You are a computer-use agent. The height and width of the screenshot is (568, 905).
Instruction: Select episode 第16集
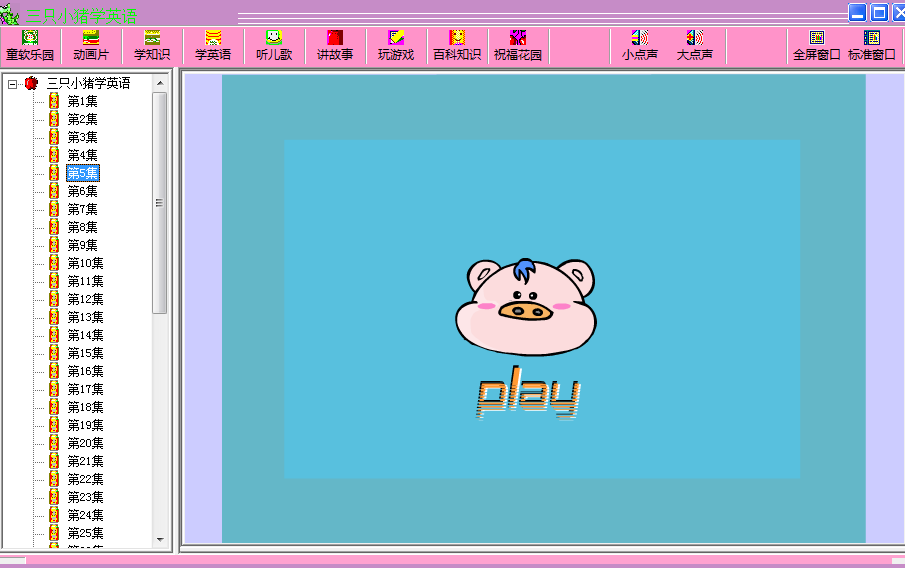pos(85,371)
